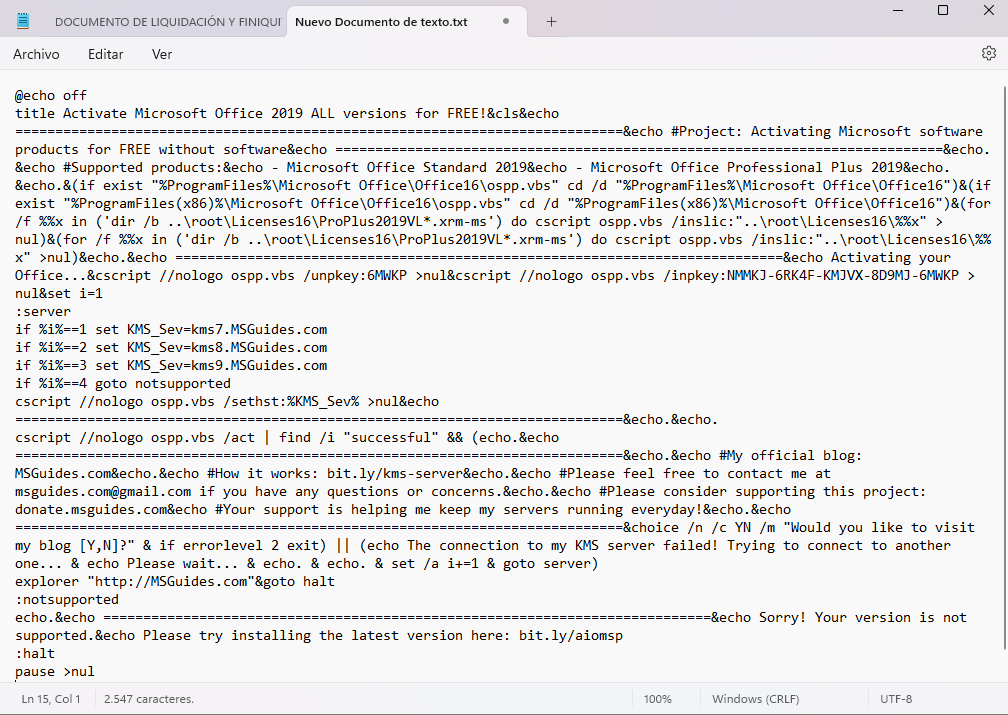Screen dimensions: 1008x715
Task: Click the 2.547 caracteres count in status bar
Action: point(148,699)
